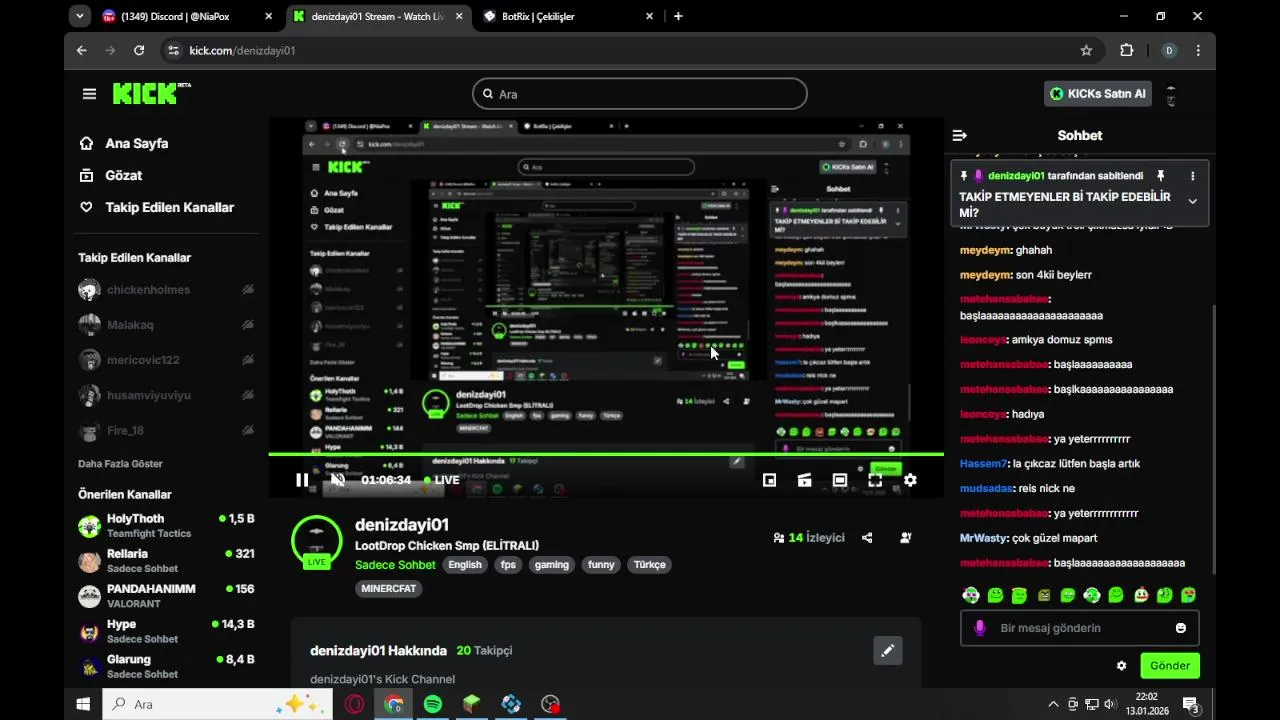Open HolyThoth recommended channel
Viewport: 1280px width, 720px height.
pos(166,526)
